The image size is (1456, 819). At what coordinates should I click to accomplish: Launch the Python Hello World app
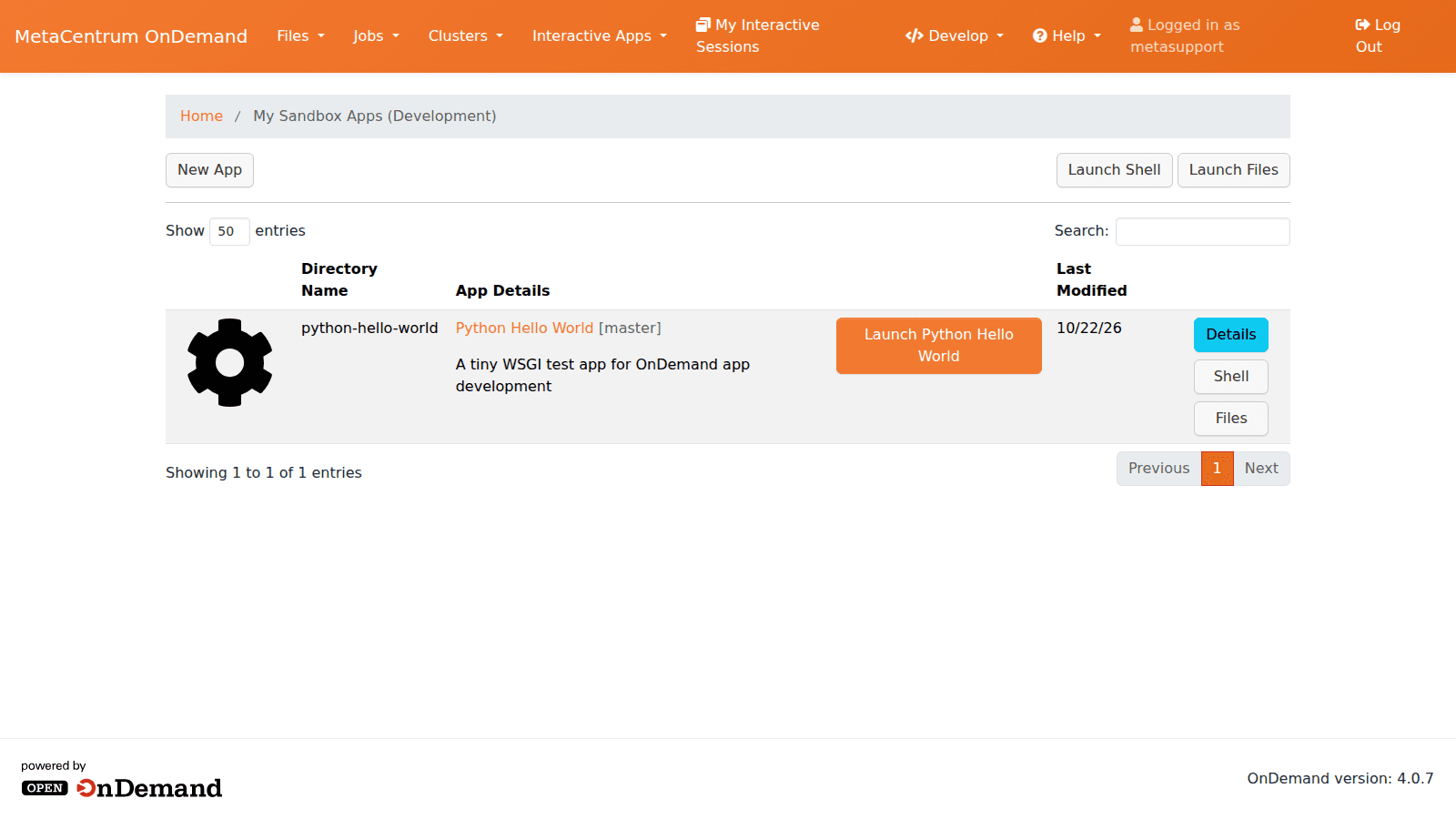click(x=938, y=346)
